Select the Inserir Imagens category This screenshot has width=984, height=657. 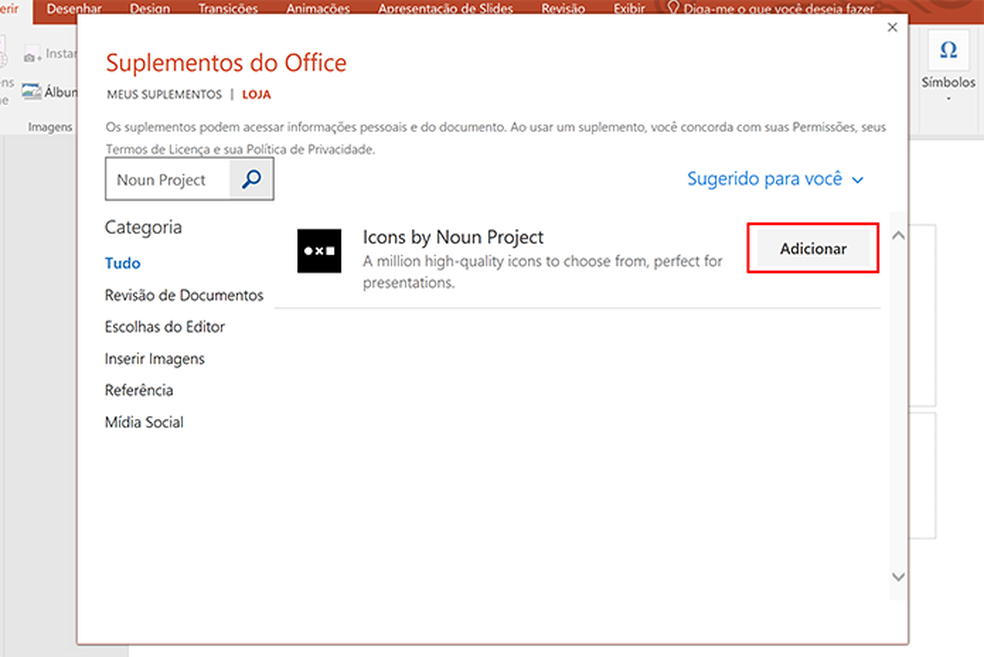click(x=155, y=358)
